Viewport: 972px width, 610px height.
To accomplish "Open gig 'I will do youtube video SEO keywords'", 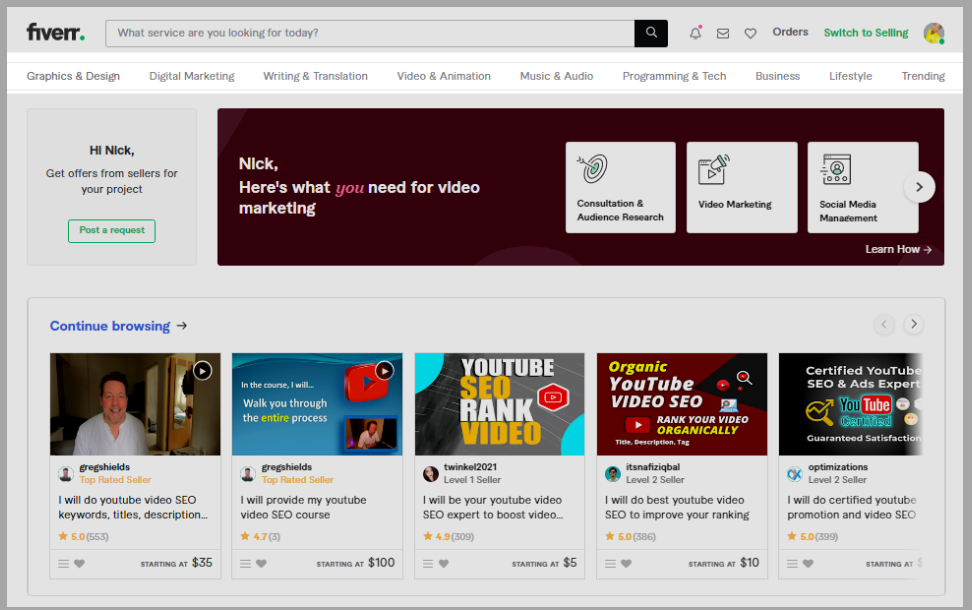I will click(133, 507).
